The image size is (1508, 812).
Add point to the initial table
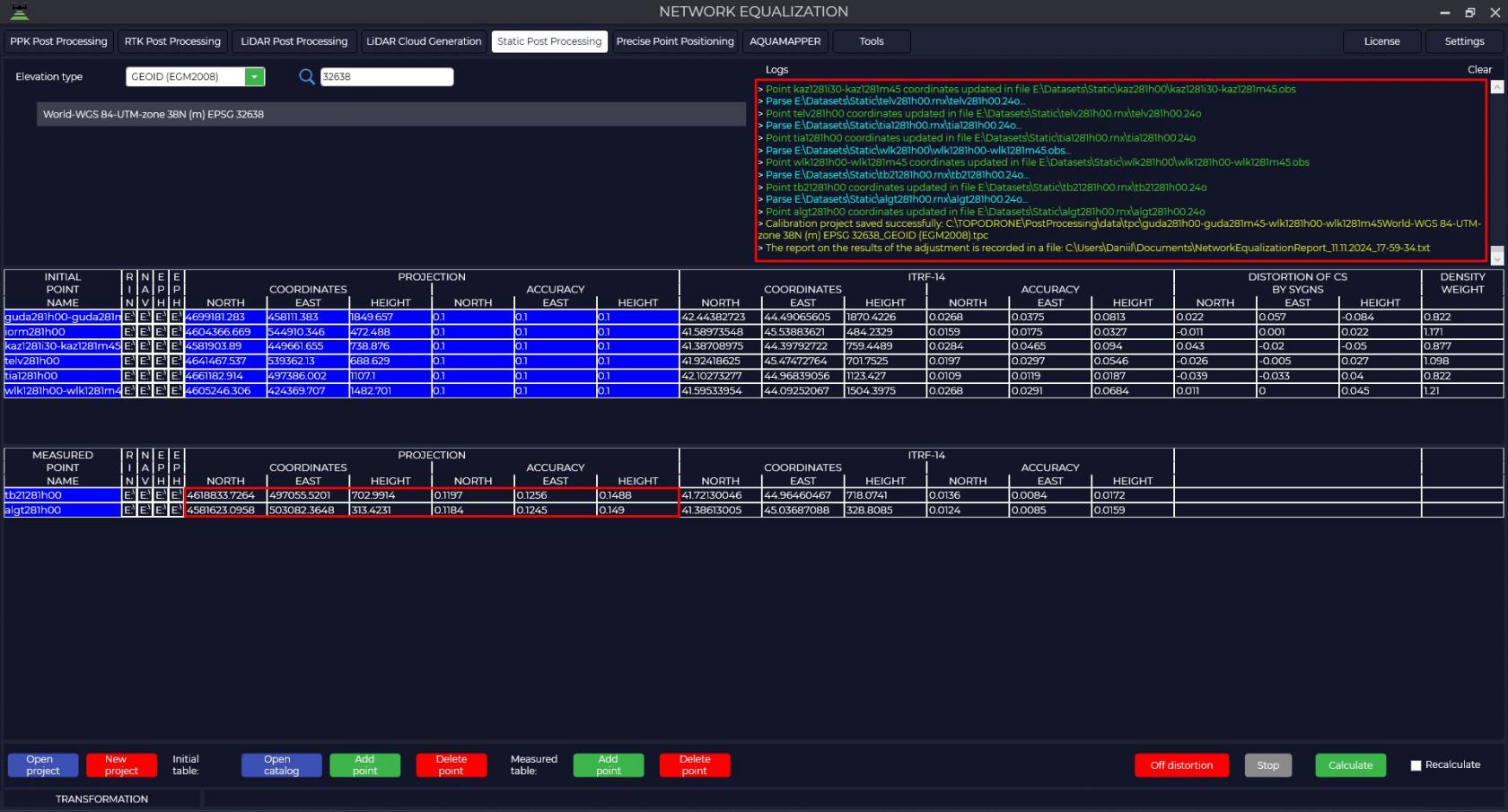tap(364, 765)
